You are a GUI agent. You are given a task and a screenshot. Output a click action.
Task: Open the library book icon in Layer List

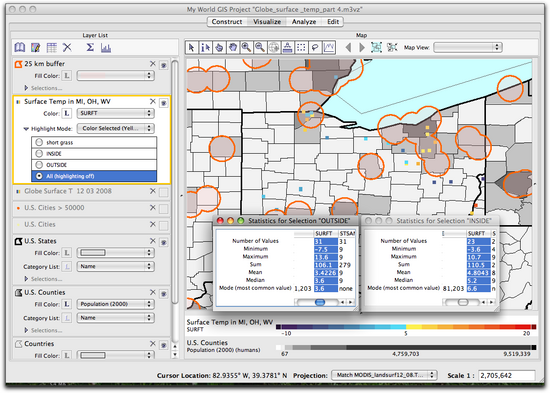coord(20,47)
